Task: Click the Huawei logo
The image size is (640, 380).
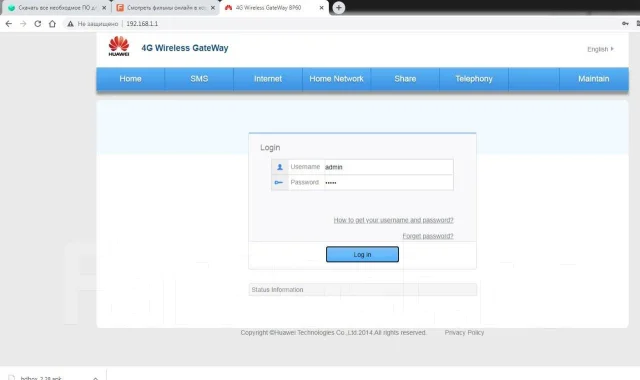Action: click(x=119, y=46)
